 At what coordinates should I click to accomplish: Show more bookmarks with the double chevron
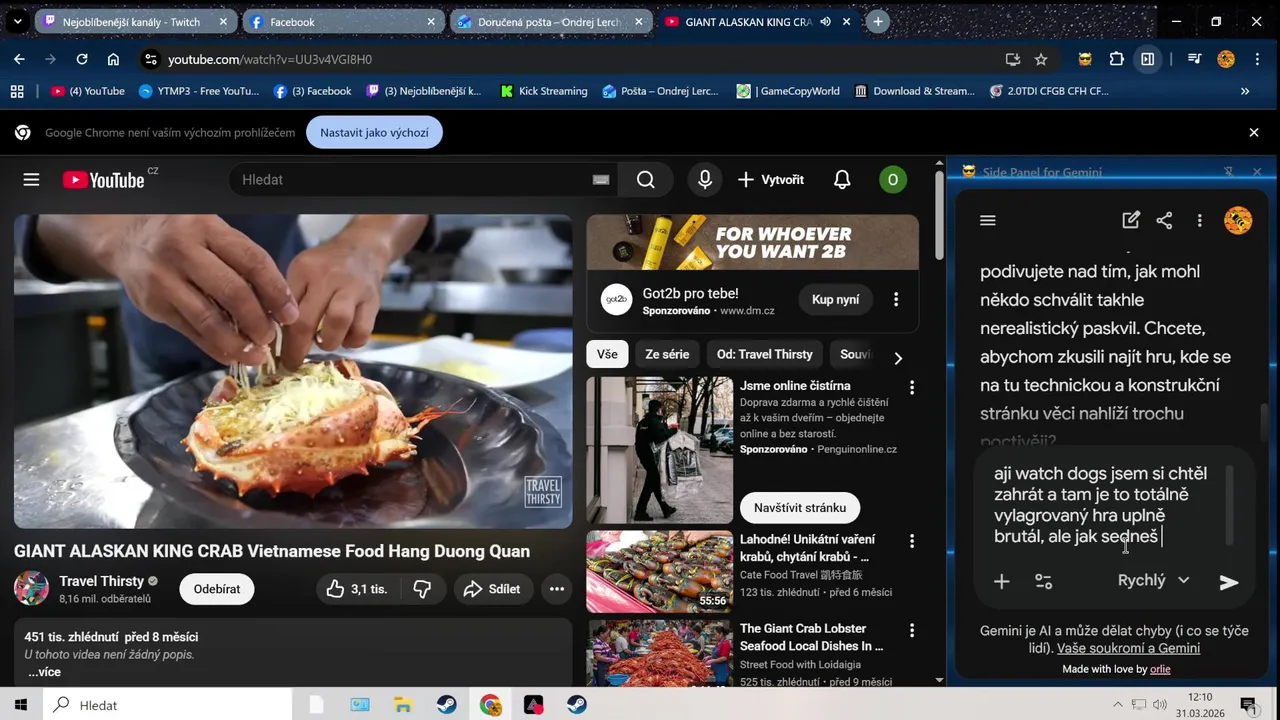[x=1245, y=91]
